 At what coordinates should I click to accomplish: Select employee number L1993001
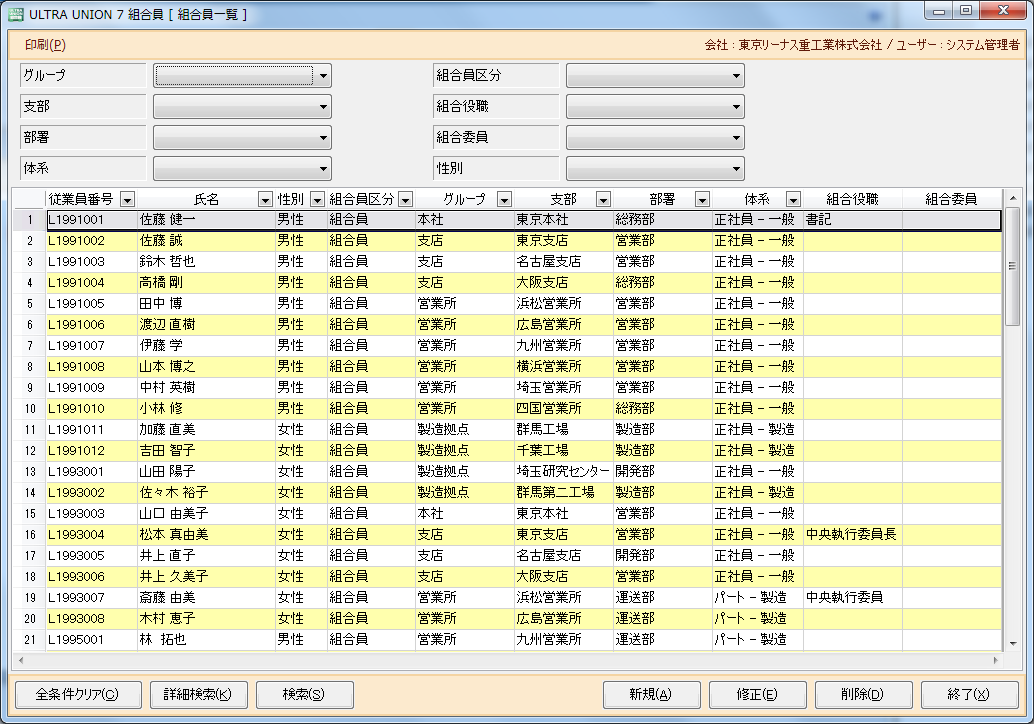click(92, 472)
